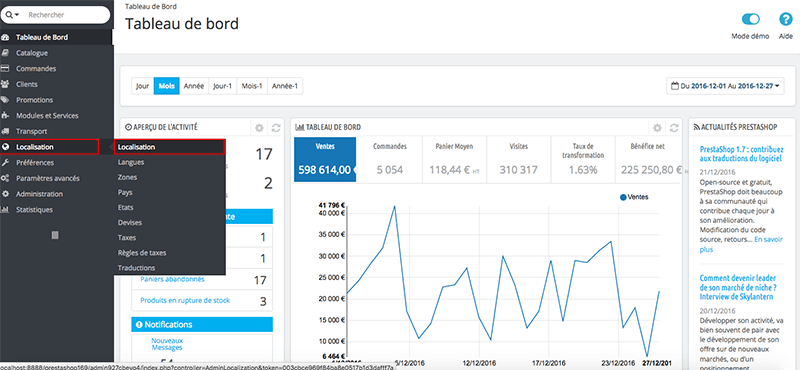Open the date range dropdown 2016-12-01 to 2016-12-27
The image size is (800, 370).
point(726,86)
